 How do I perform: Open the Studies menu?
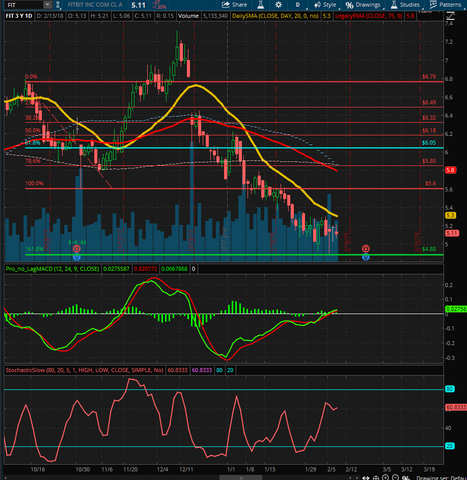[x=405, y=5]
